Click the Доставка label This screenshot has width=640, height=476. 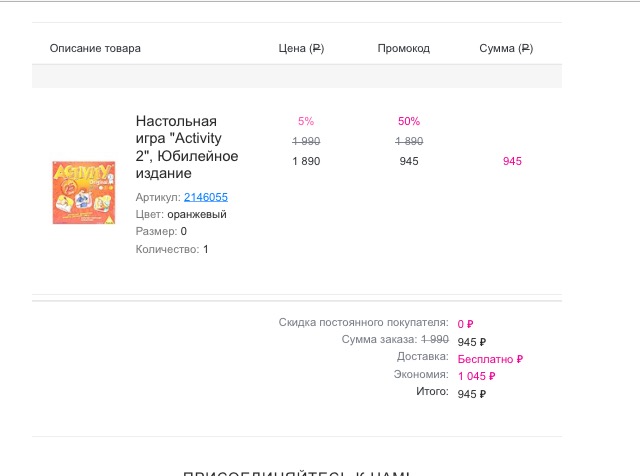click(x=422, y=357)
